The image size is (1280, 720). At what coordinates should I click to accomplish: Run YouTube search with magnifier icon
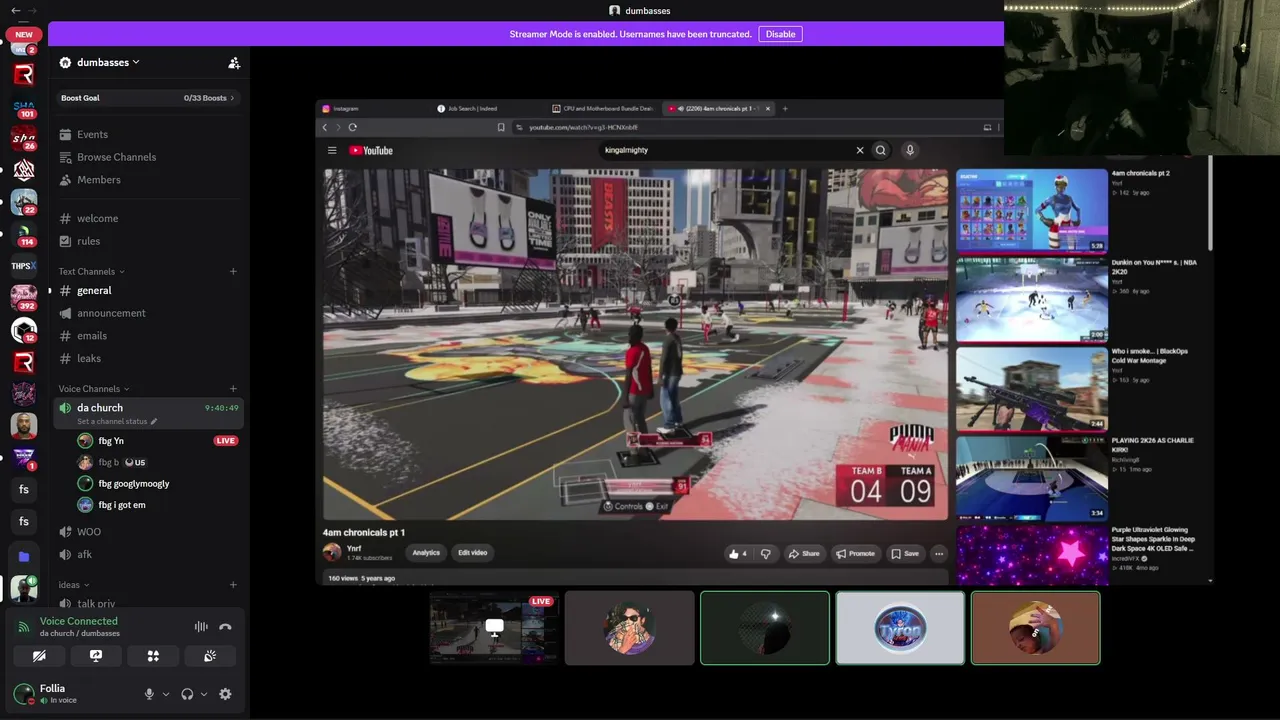tap(881, 151)
